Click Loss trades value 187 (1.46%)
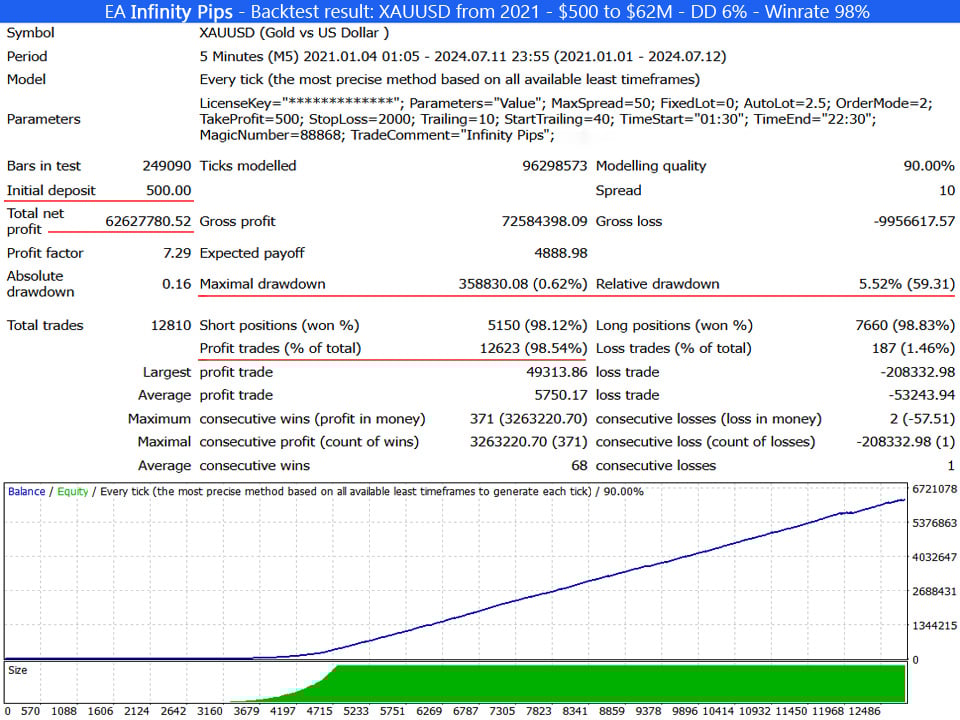 click(x=913, y=348)
